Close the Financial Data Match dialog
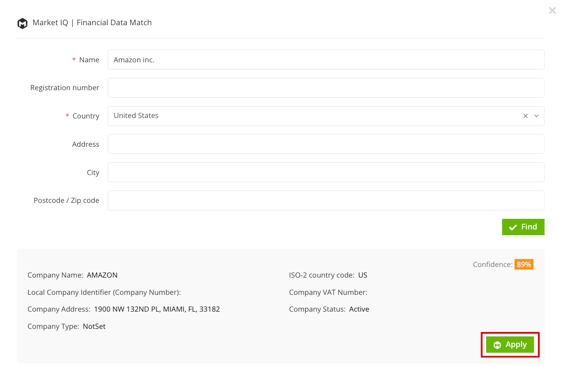Viewport: 561px width, 366px height. tap(552, 11)
